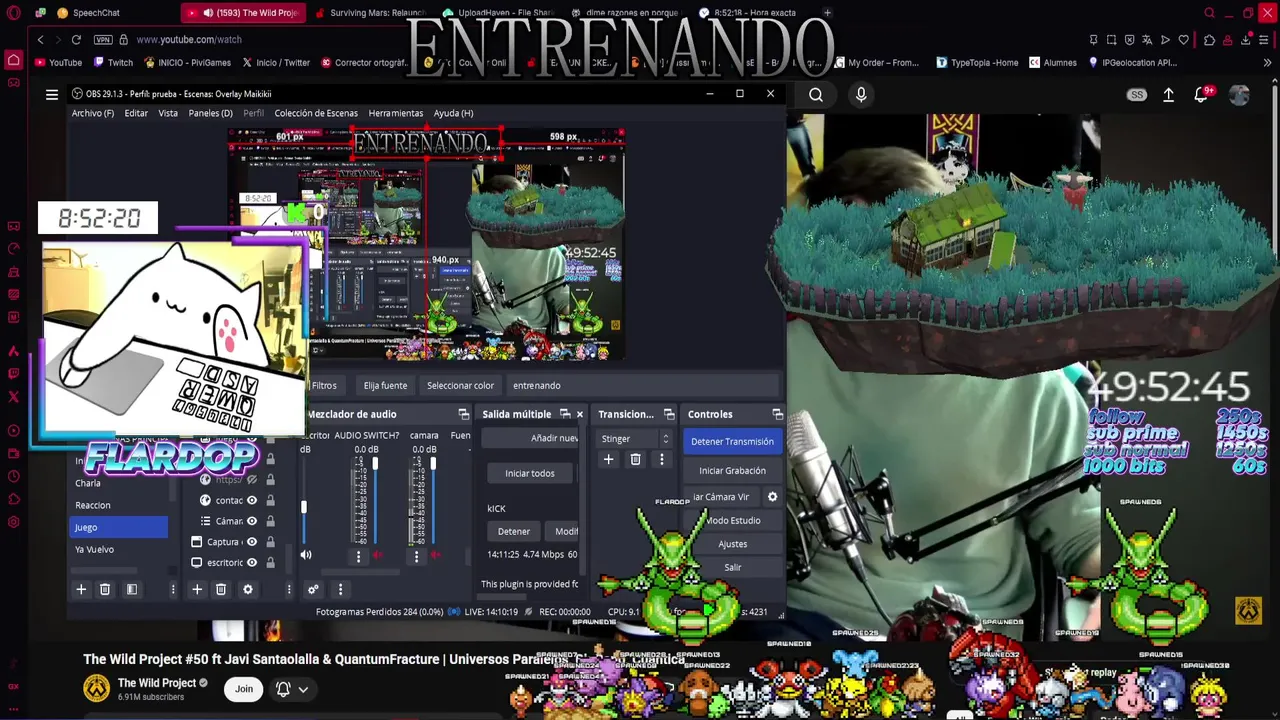Unlock the contac source lock icon
Screen dimensions: 1280x720
click(270, 500)
